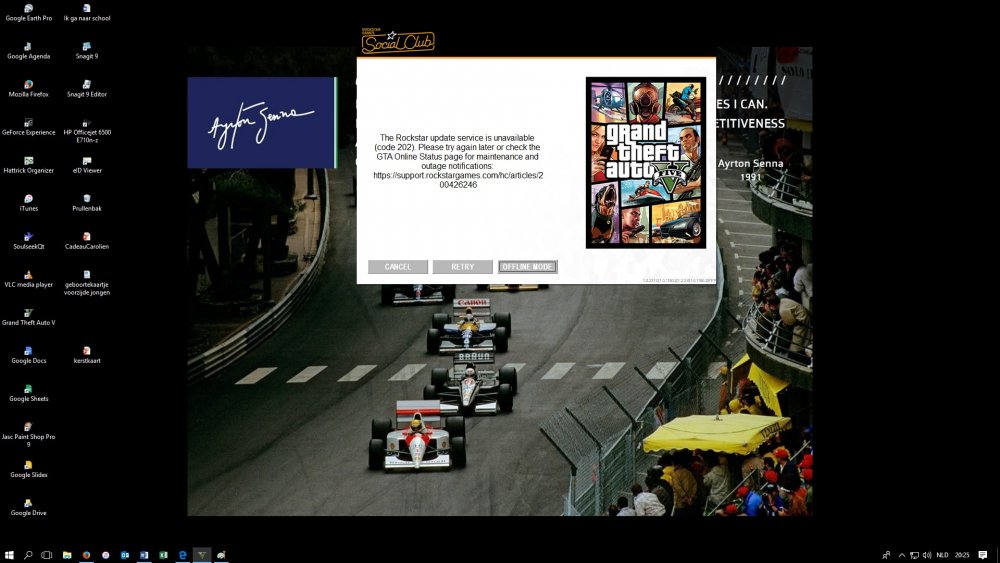Image resolution: width=1000 pixels, height=563 pixels.
Task: Retry connecting to the Rockstar update service
Action: [x=462, y=267]
